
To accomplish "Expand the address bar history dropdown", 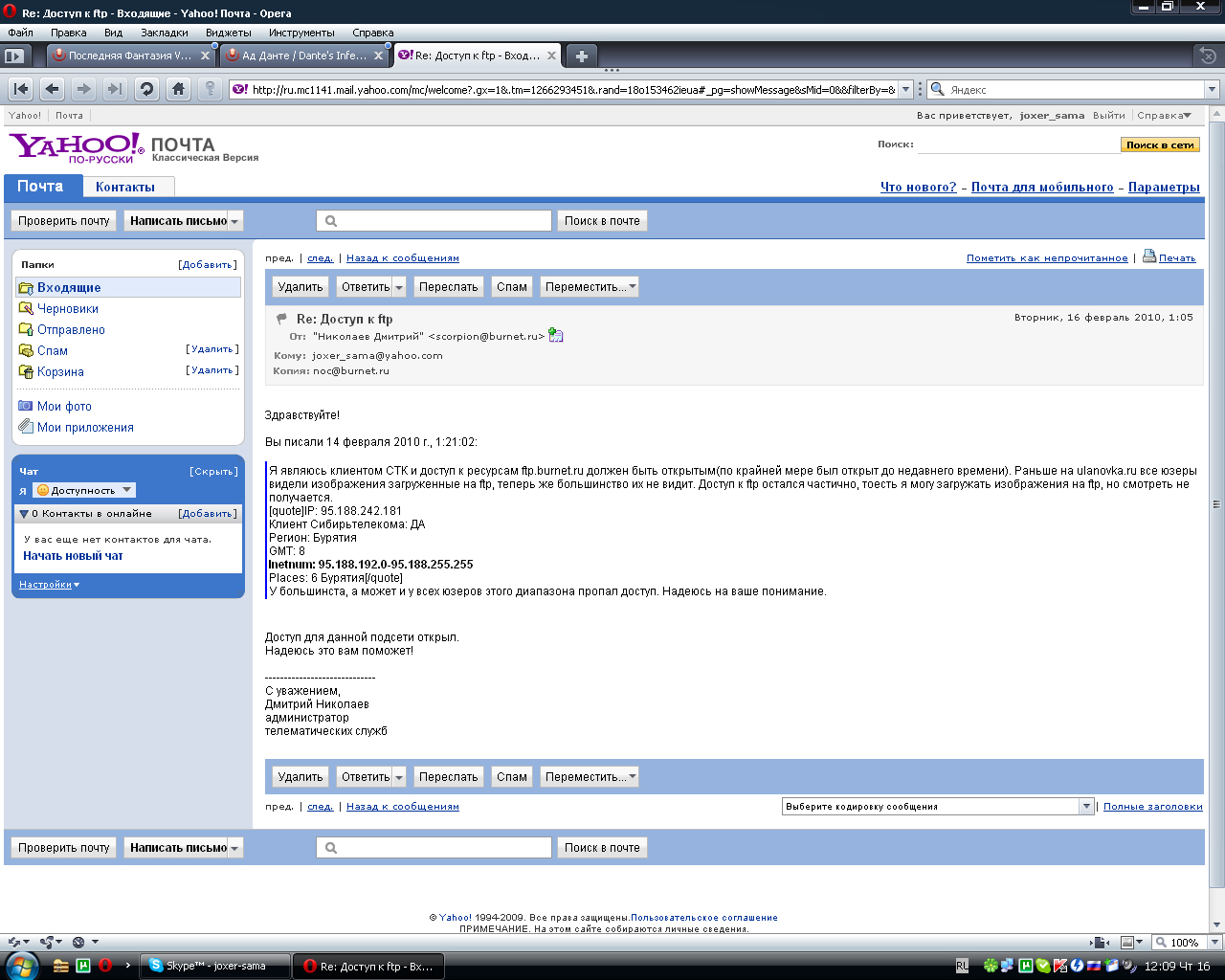I will pos(905,89).
